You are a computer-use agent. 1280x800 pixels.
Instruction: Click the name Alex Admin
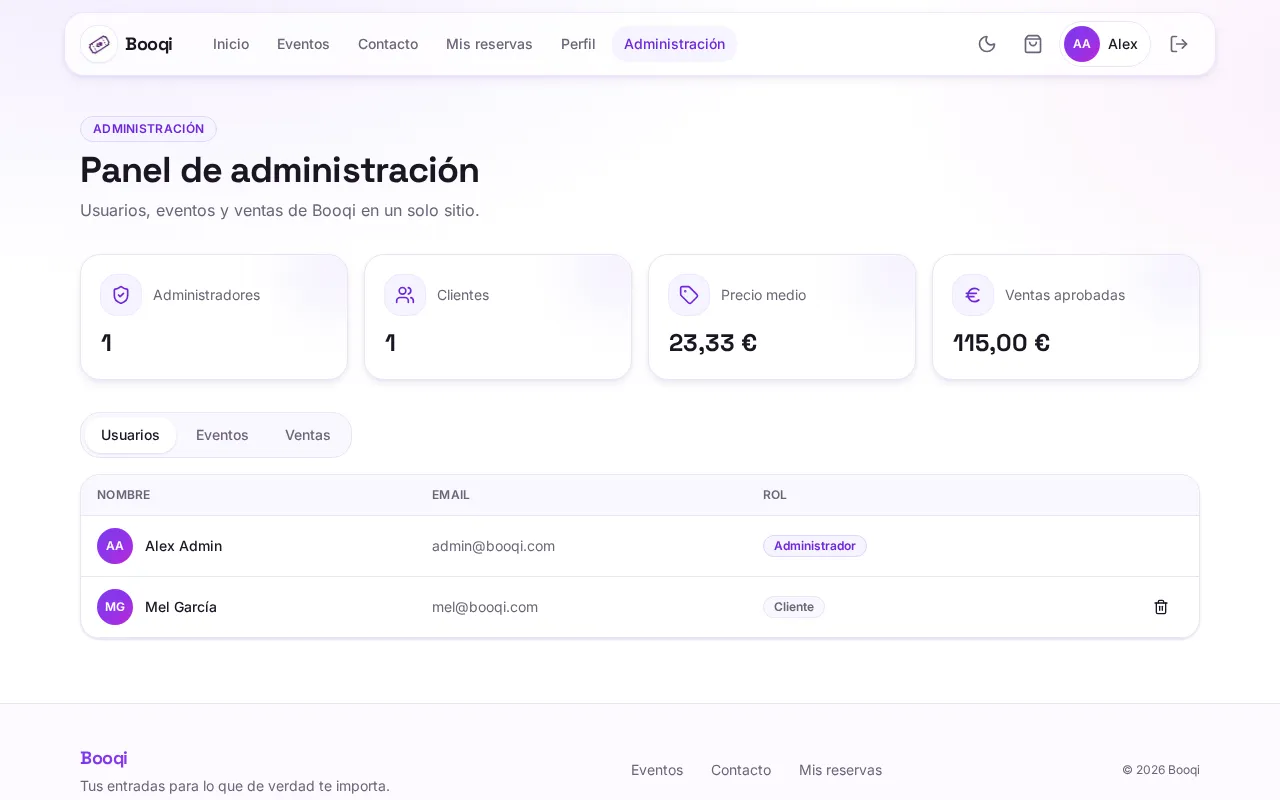click(184, 546)
